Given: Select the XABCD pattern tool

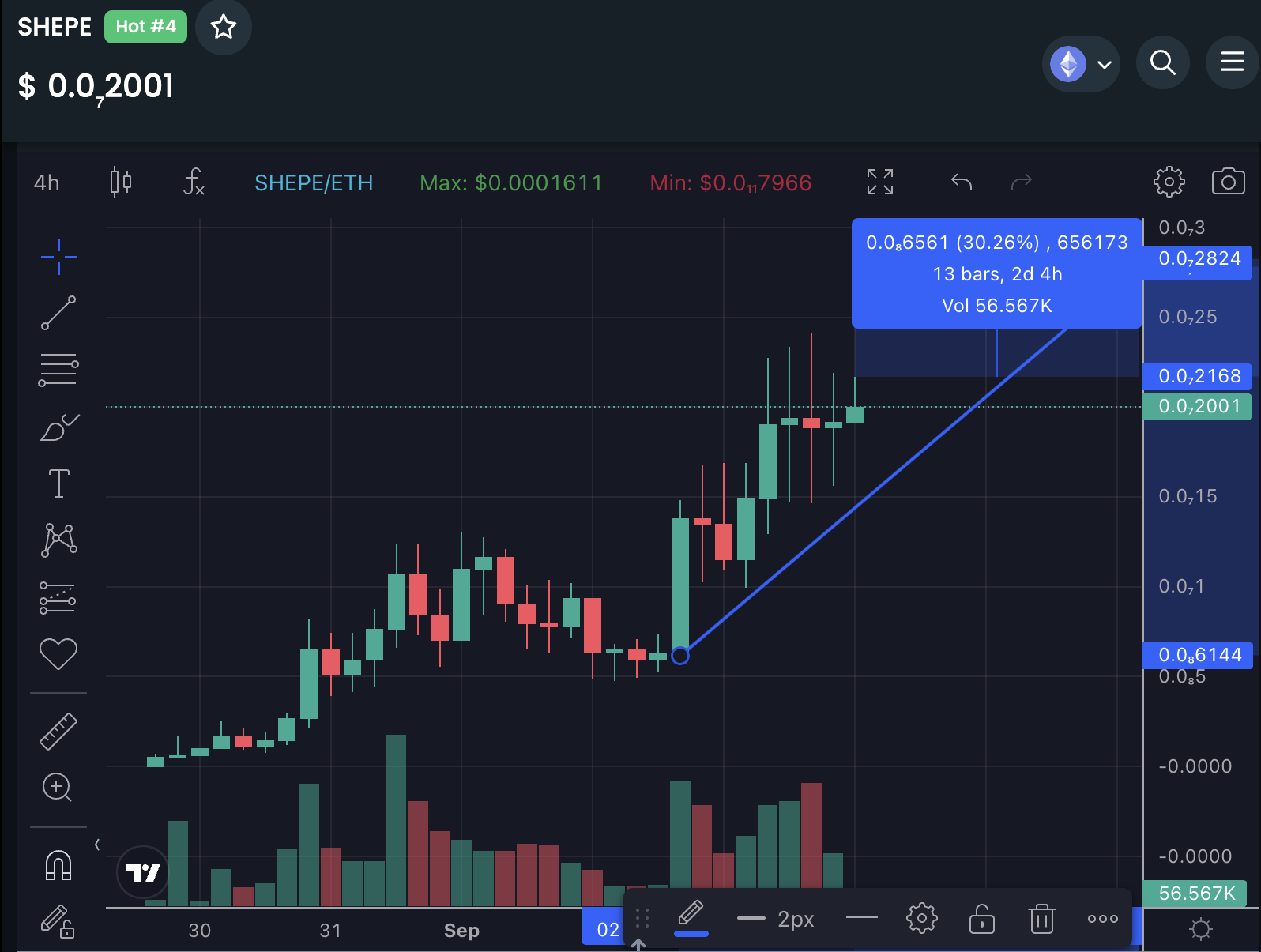Looking at the screenshot, I should pos(59,540).
